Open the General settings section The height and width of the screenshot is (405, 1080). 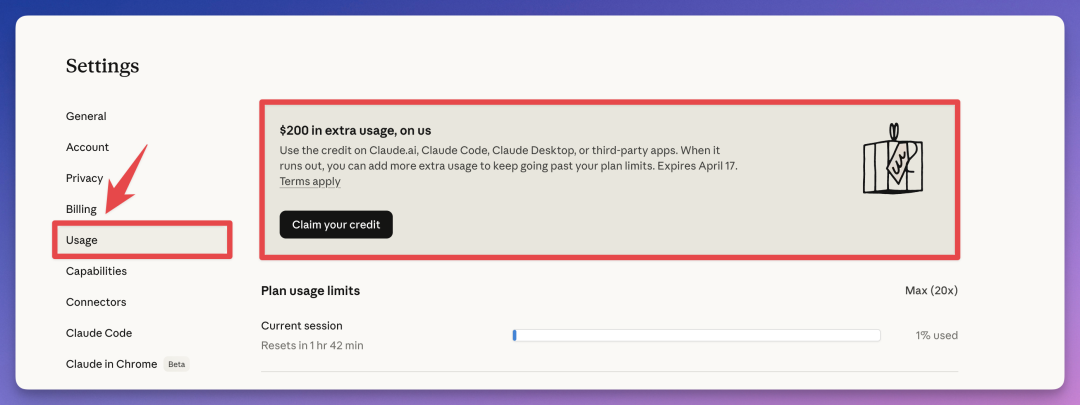[x=86, y=116]
